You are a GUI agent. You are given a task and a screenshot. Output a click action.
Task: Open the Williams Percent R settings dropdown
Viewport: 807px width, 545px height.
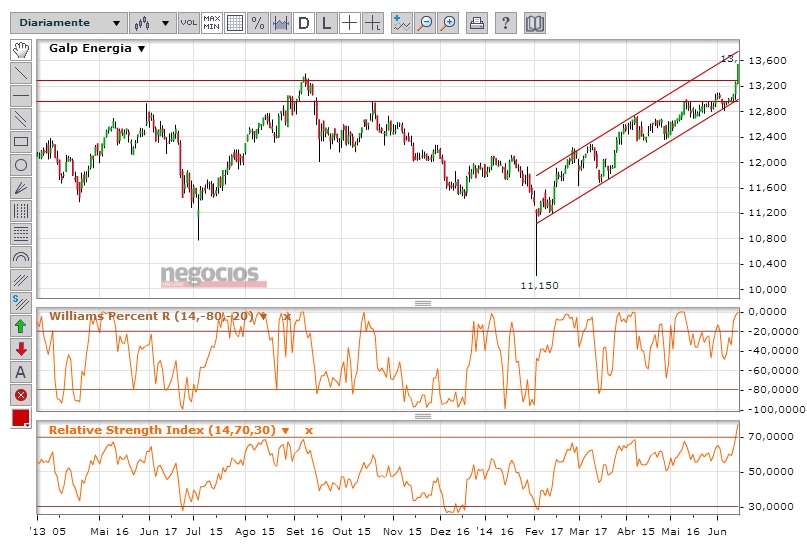coord(263,316)
